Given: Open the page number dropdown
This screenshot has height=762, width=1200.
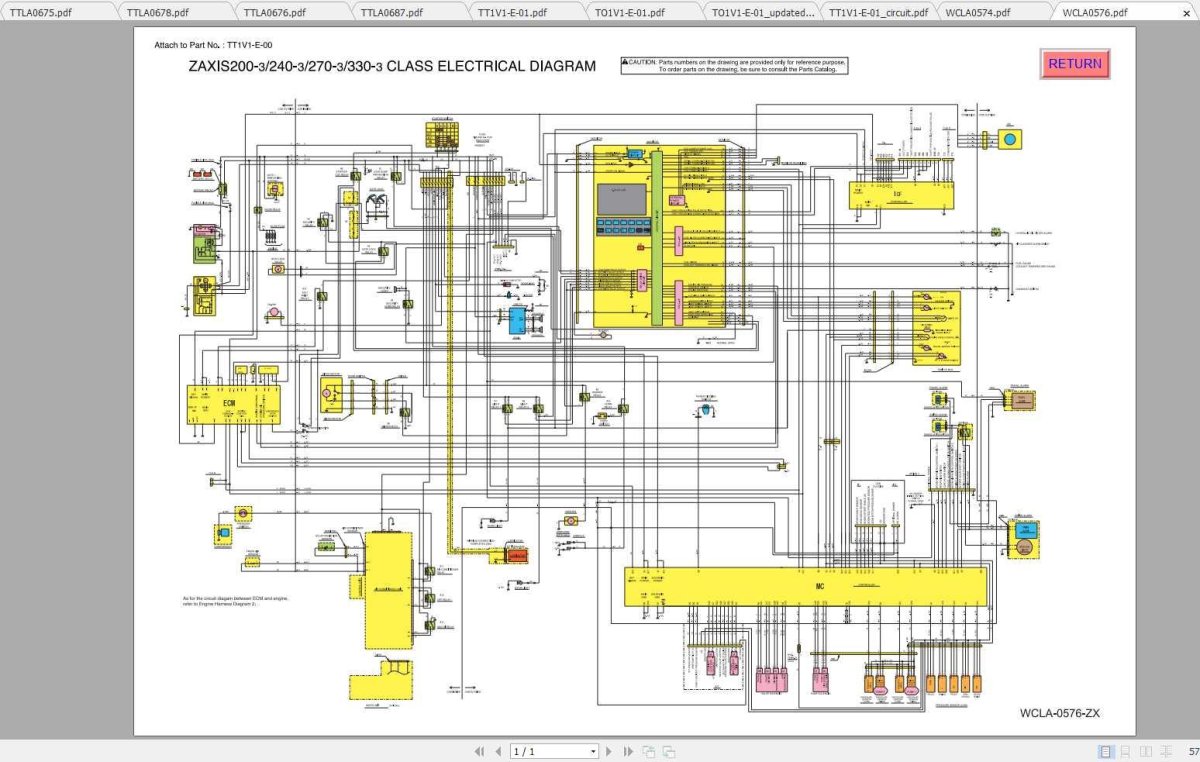Looking at the screenshot, I should click(592, 751).
